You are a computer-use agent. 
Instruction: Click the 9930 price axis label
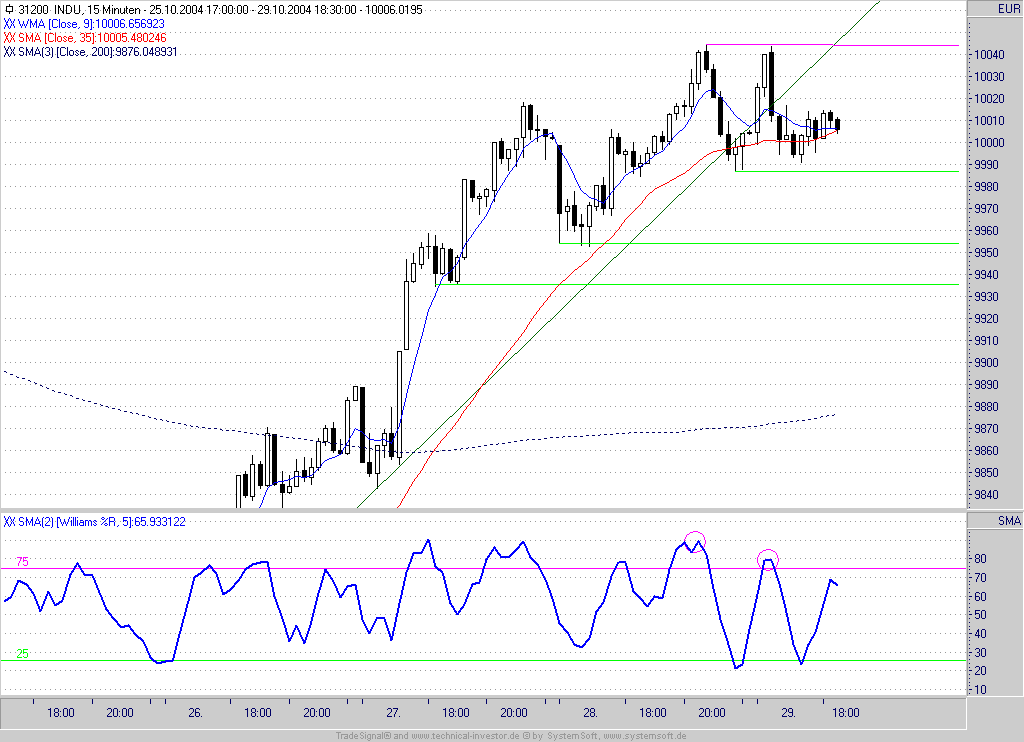coord(987,297)
